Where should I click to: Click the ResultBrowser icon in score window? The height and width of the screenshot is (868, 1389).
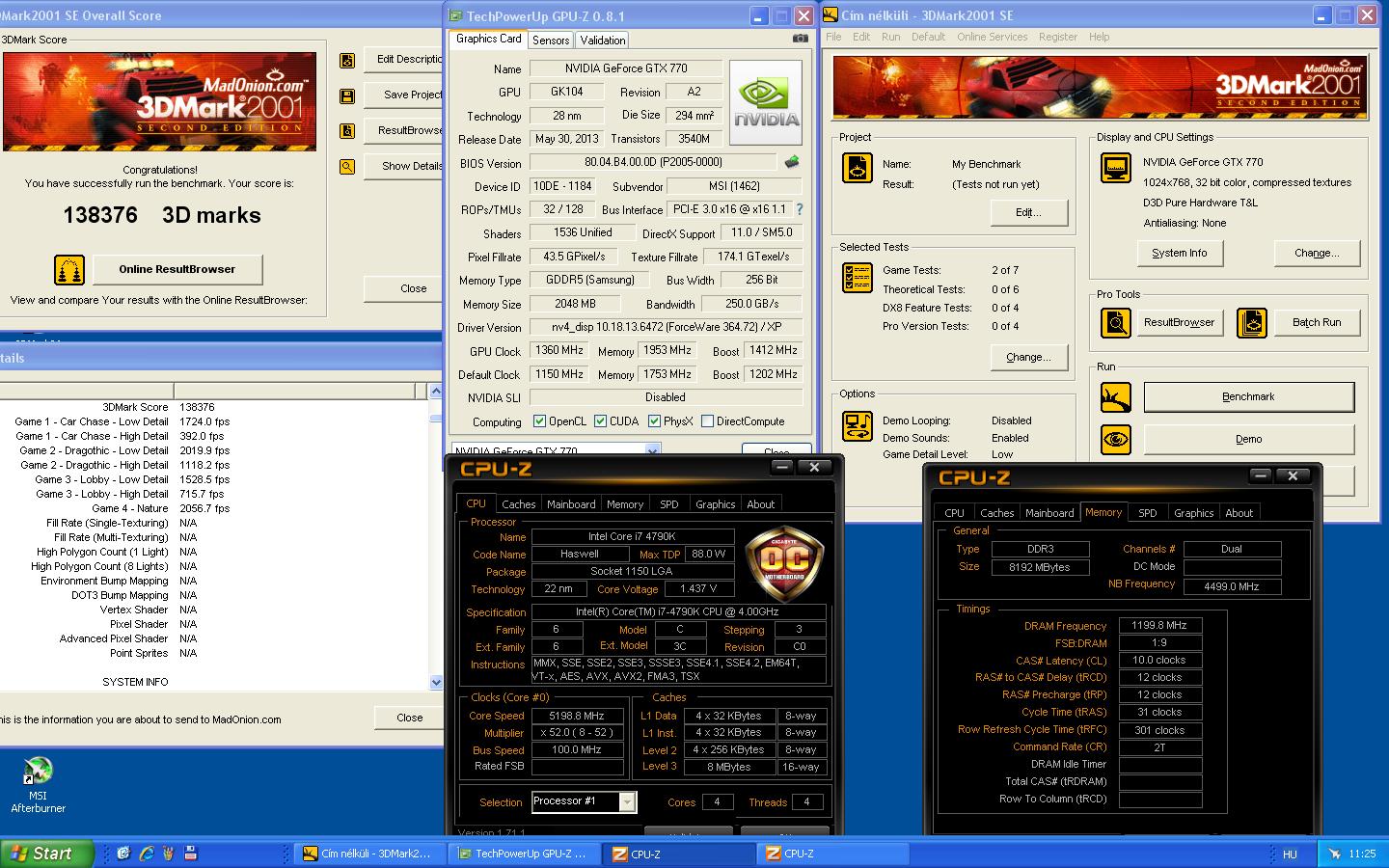click(x=347, y=131)
